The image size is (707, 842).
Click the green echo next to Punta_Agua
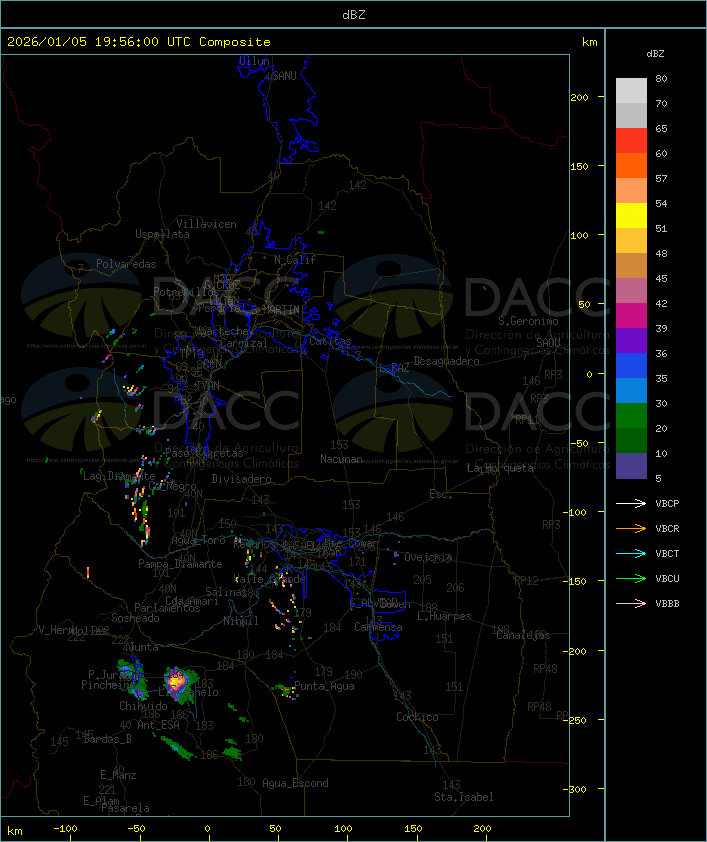pyautogui.click(x=287, y=689)
